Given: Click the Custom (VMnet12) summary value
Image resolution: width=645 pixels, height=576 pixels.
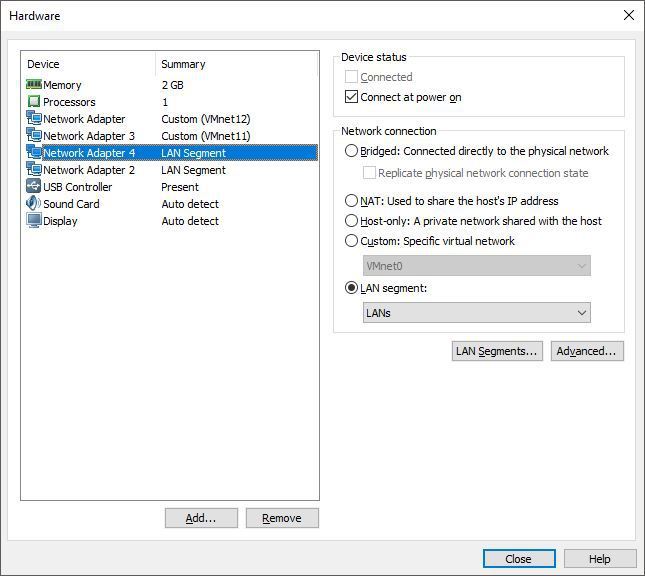Looking at the screenshot, I should click(x=206, y=119).
